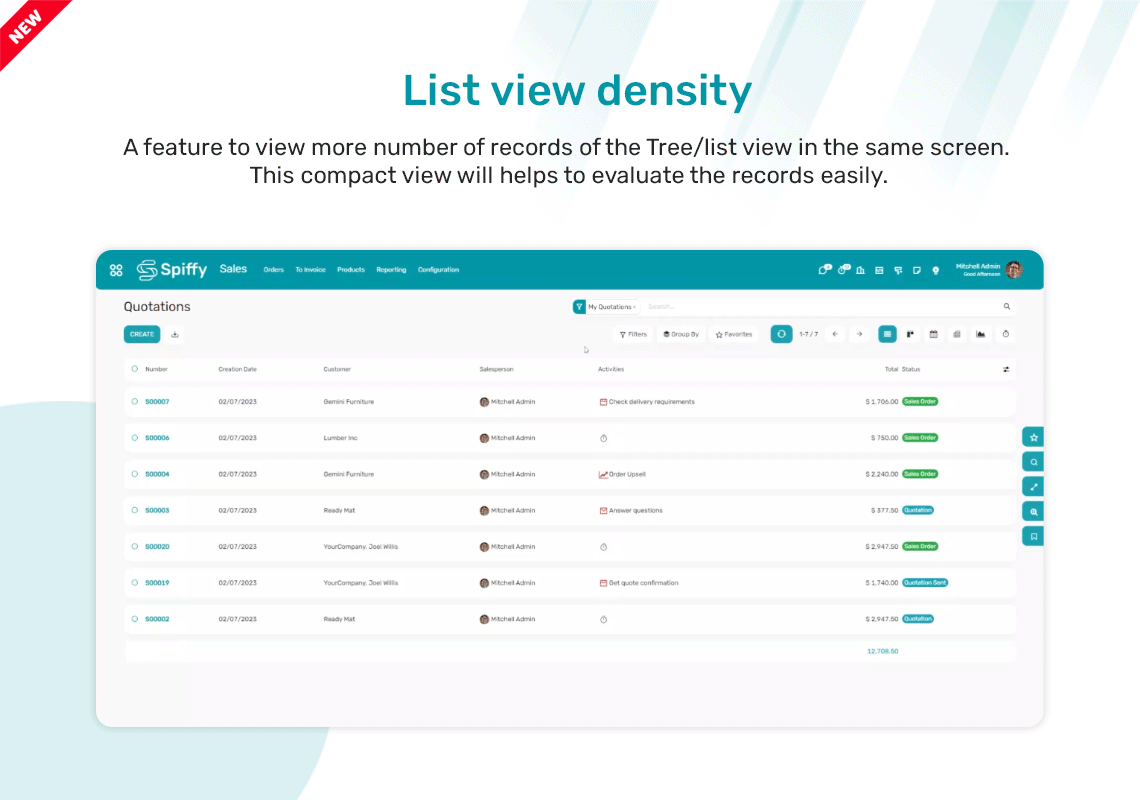Open the Configuration menu
This screenshot has width=1140, height=800.
[438, 270]
